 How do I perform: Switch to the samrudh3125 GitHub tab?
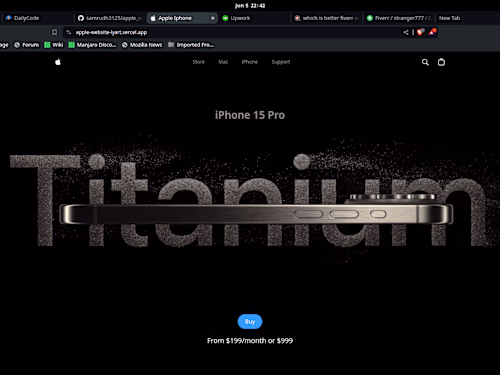tap(110, 18)
